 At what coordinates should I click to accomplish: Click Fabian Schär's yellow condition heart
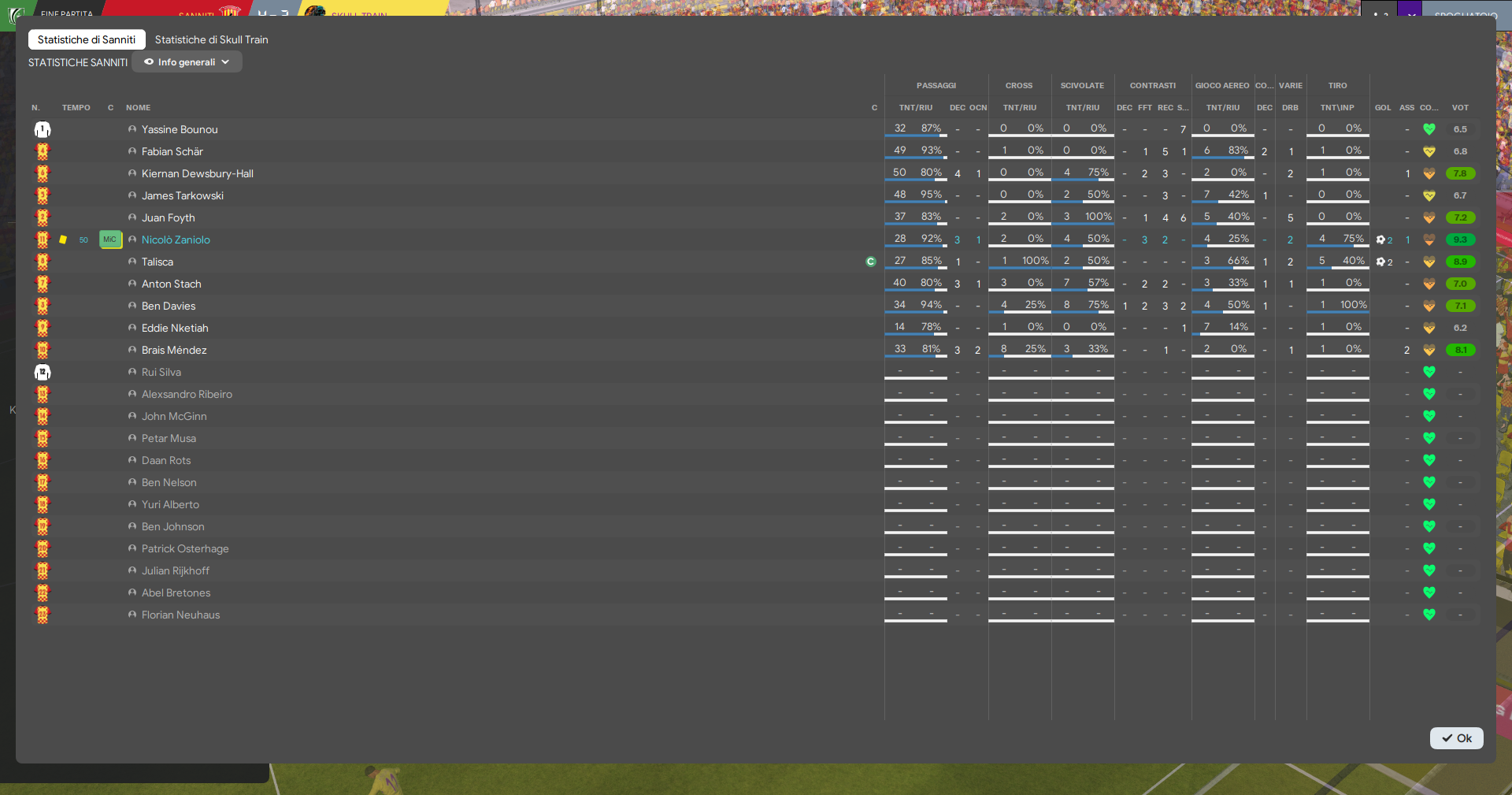pos(1429,151)
